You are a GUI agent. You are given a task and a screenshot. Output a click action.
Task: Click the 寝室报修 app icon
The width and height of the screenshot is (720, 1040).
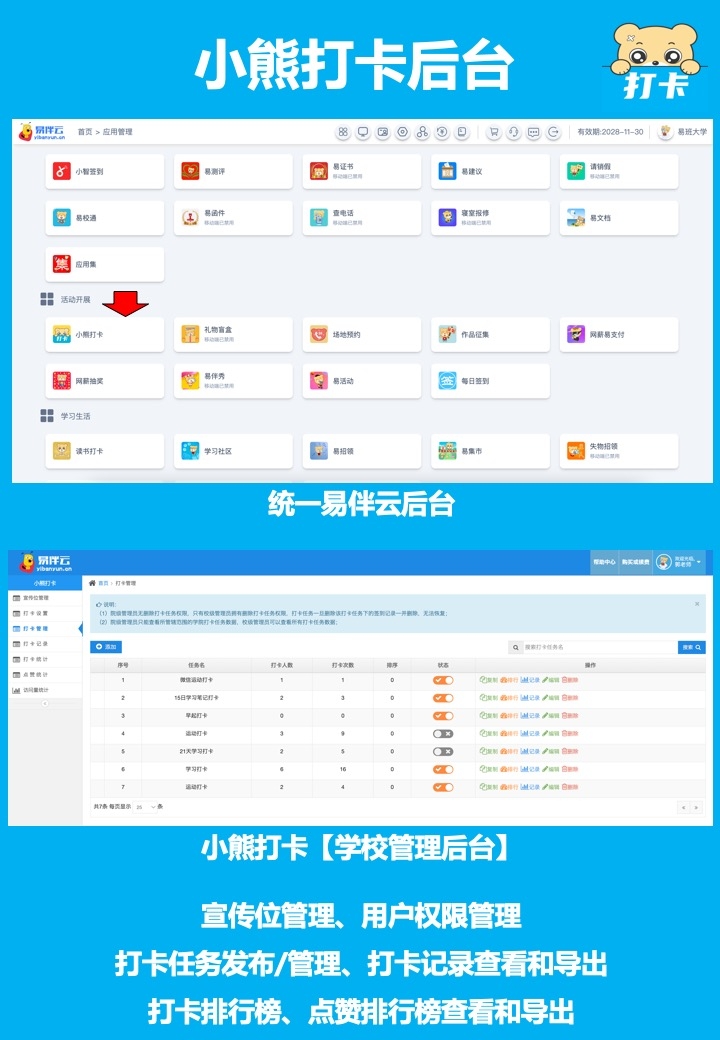pyautogui.click(x=447, y=218)
